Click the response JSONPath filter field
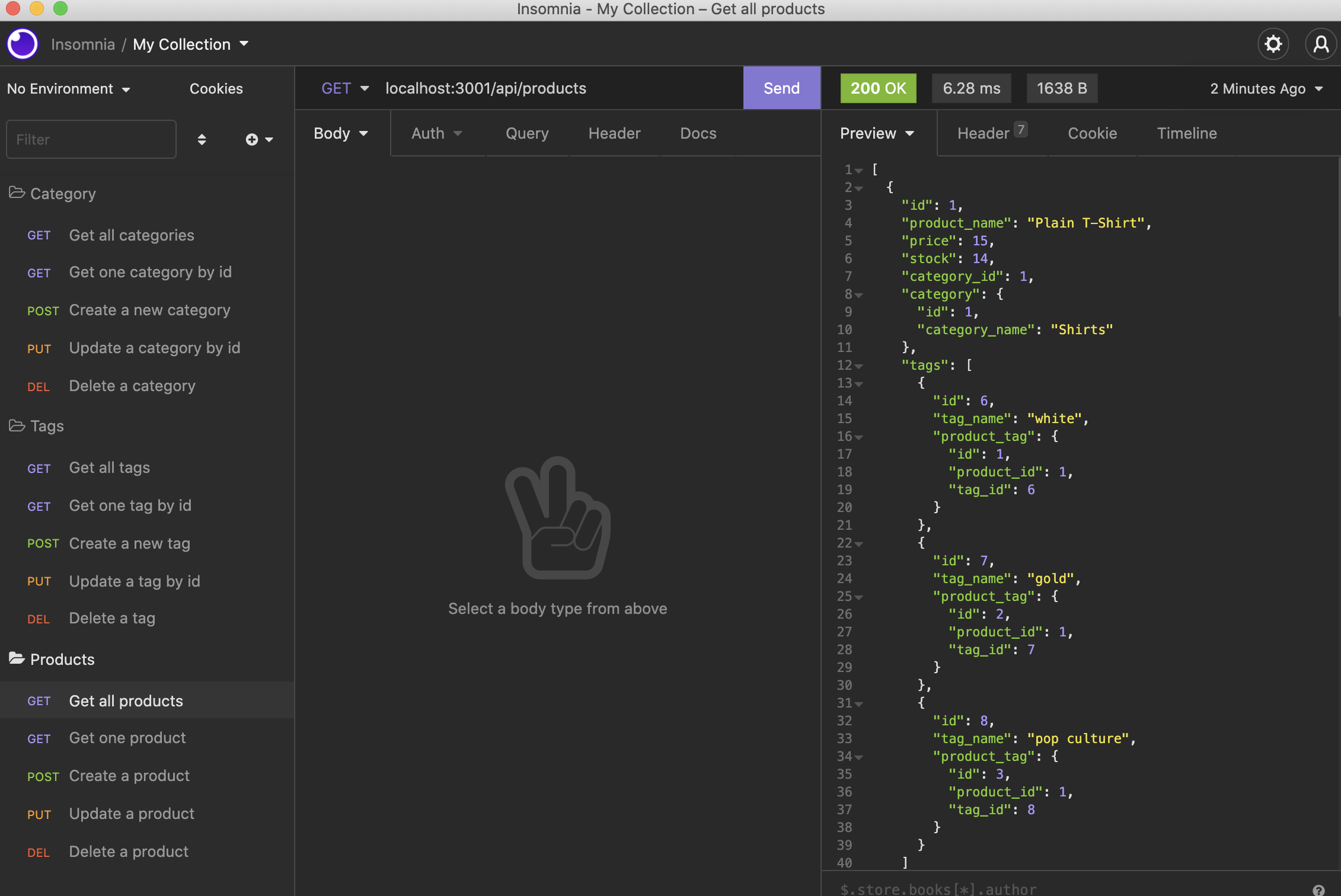 pyautogui.click(x=1067, y=889)
